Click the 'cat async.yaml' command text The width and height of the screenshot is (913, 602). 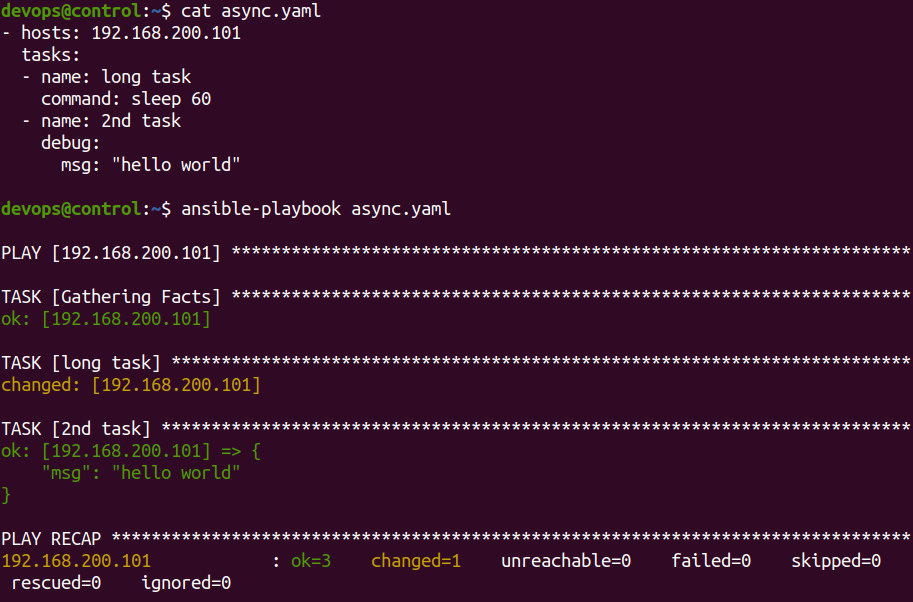coord(251,11)
